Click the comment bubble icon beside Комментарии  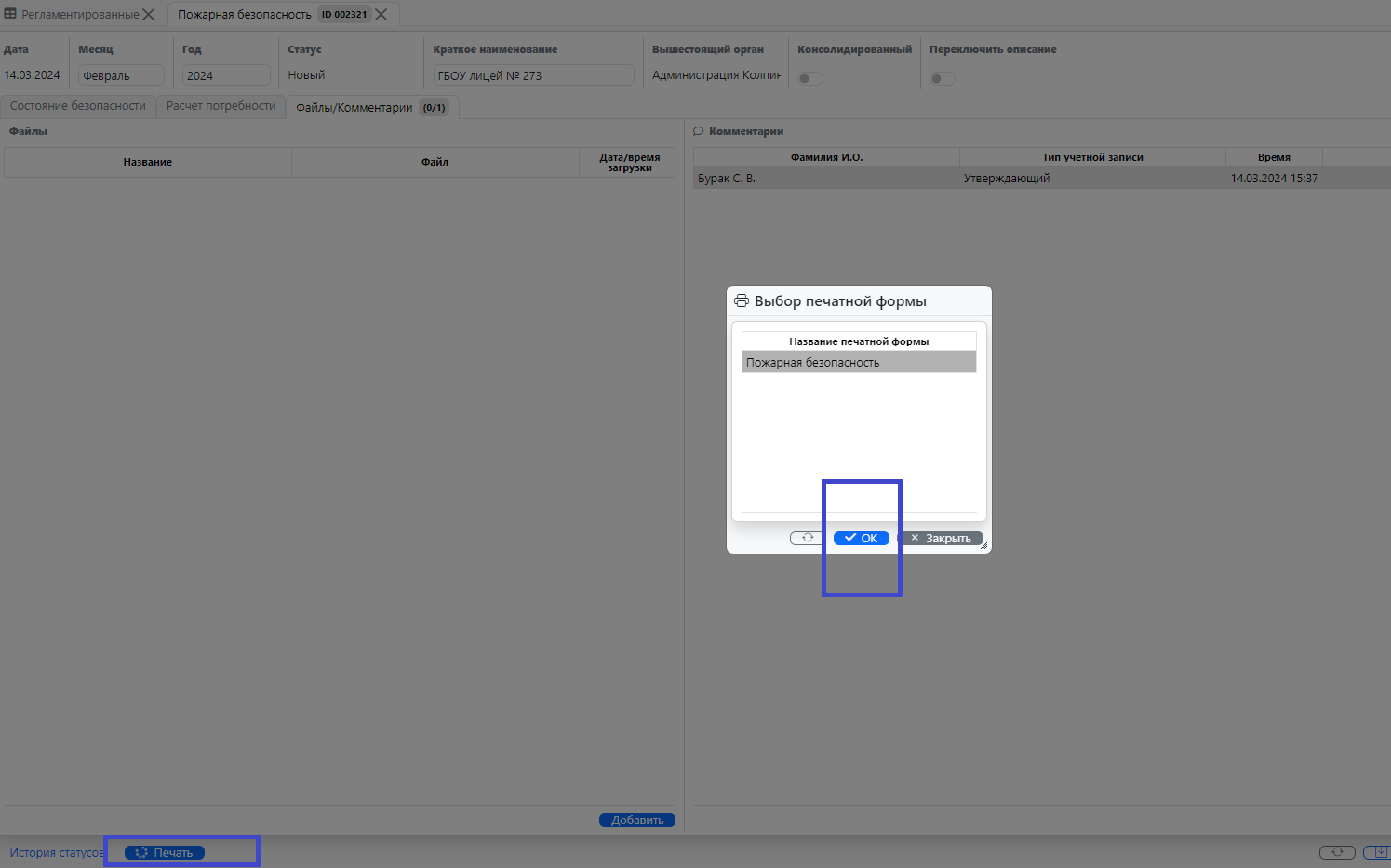pos(699,131)
